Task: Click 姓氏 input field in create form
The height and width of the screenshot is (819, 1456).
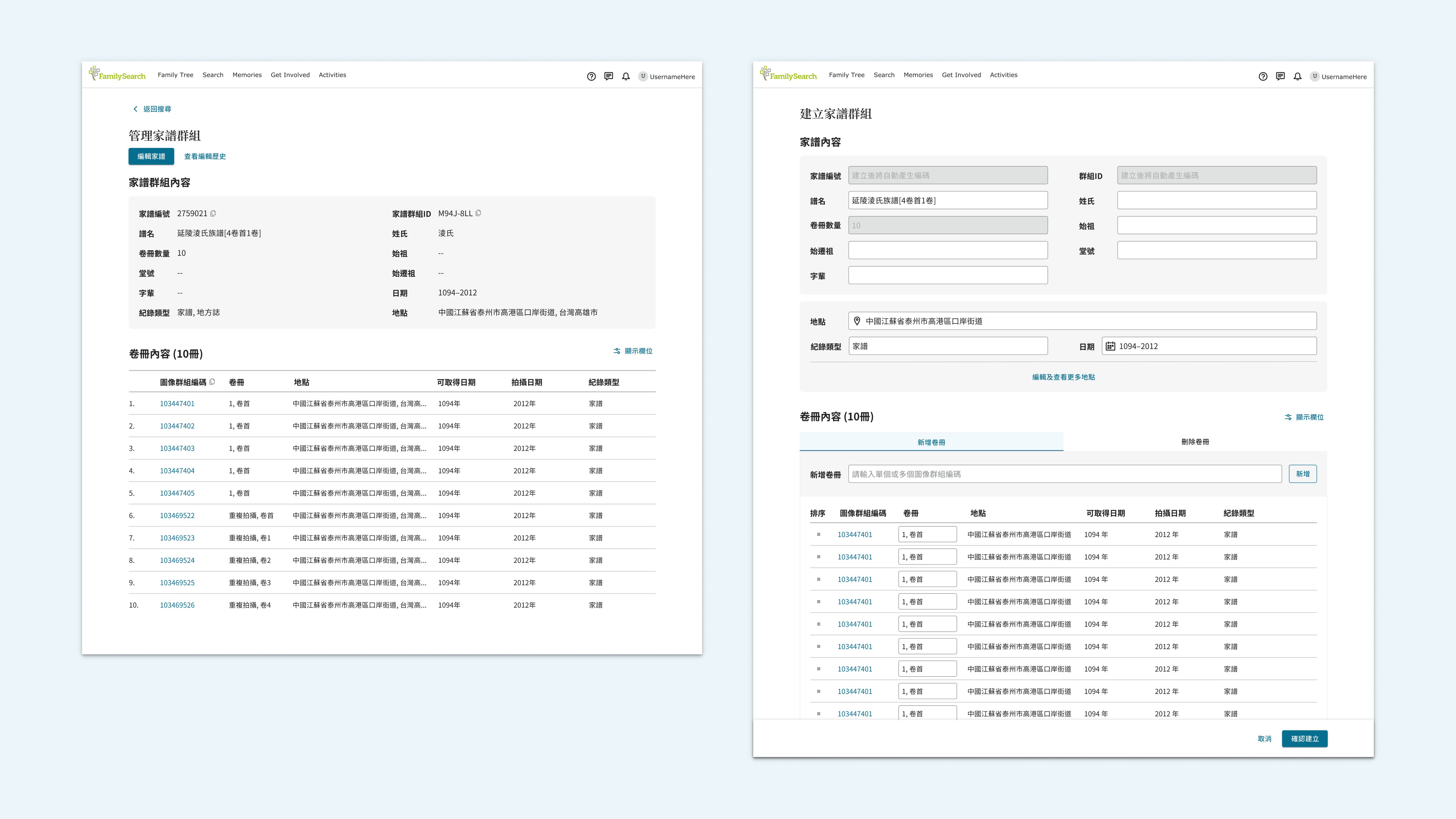Action: [1216, 201]
